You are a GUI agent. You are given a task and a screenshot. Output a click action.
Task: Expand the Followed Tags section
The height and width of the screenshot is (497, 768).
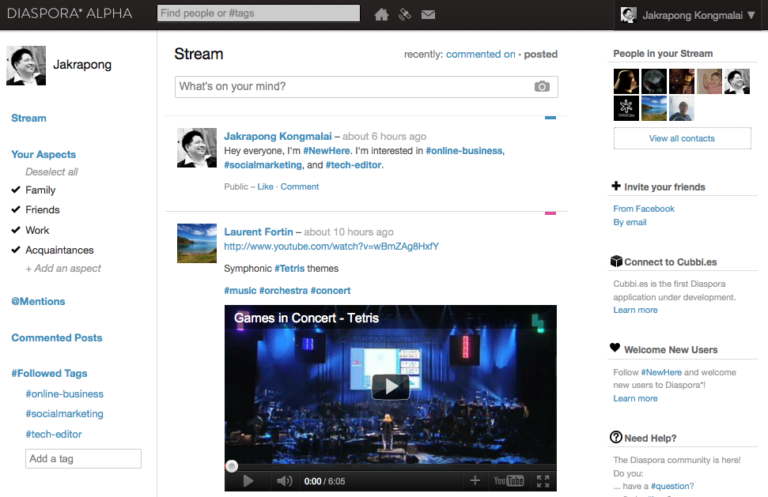49,373
